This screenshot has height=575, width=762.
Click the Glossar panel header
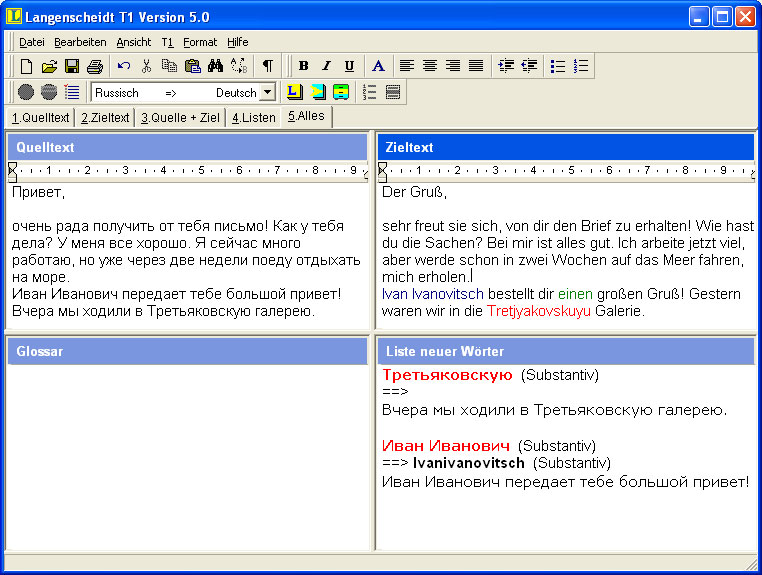[x=187, y=351]
